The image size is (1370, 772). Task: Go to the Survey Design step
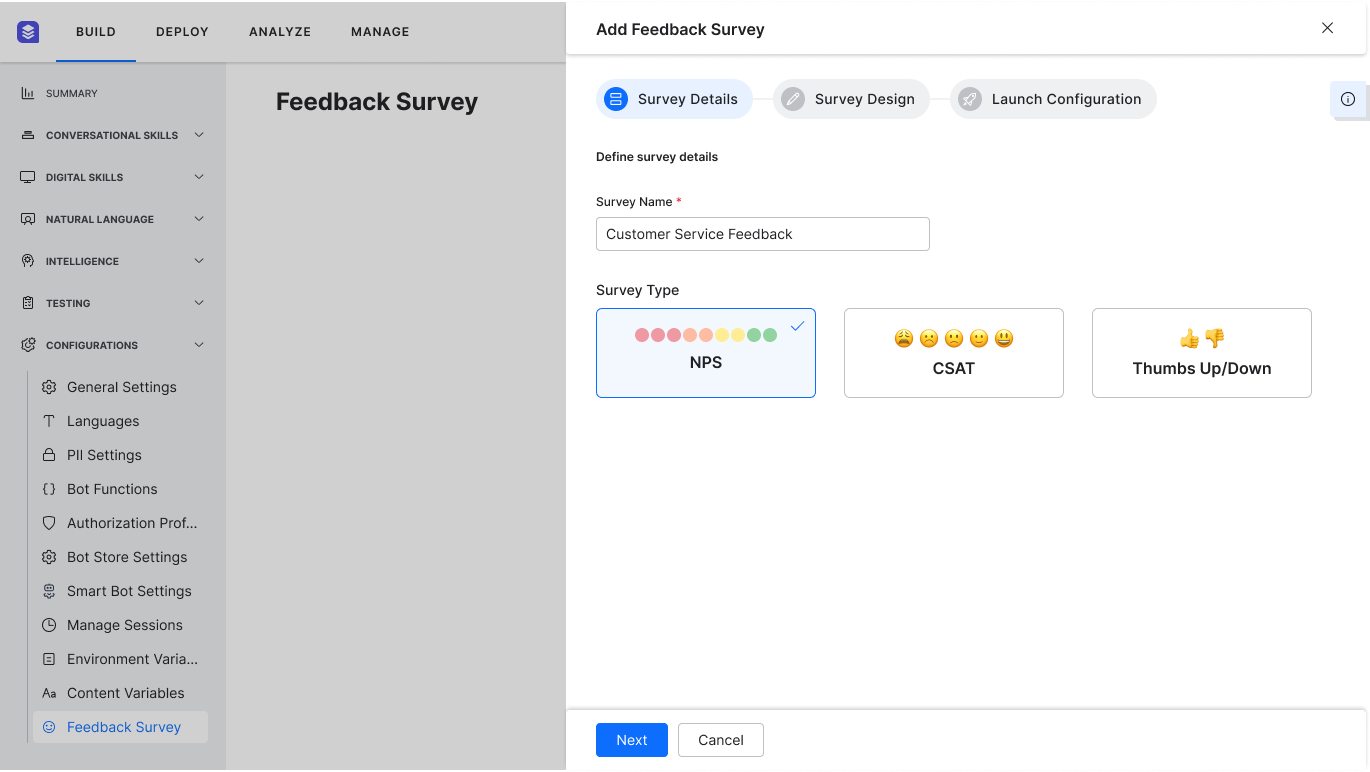(x=852, y=99)
